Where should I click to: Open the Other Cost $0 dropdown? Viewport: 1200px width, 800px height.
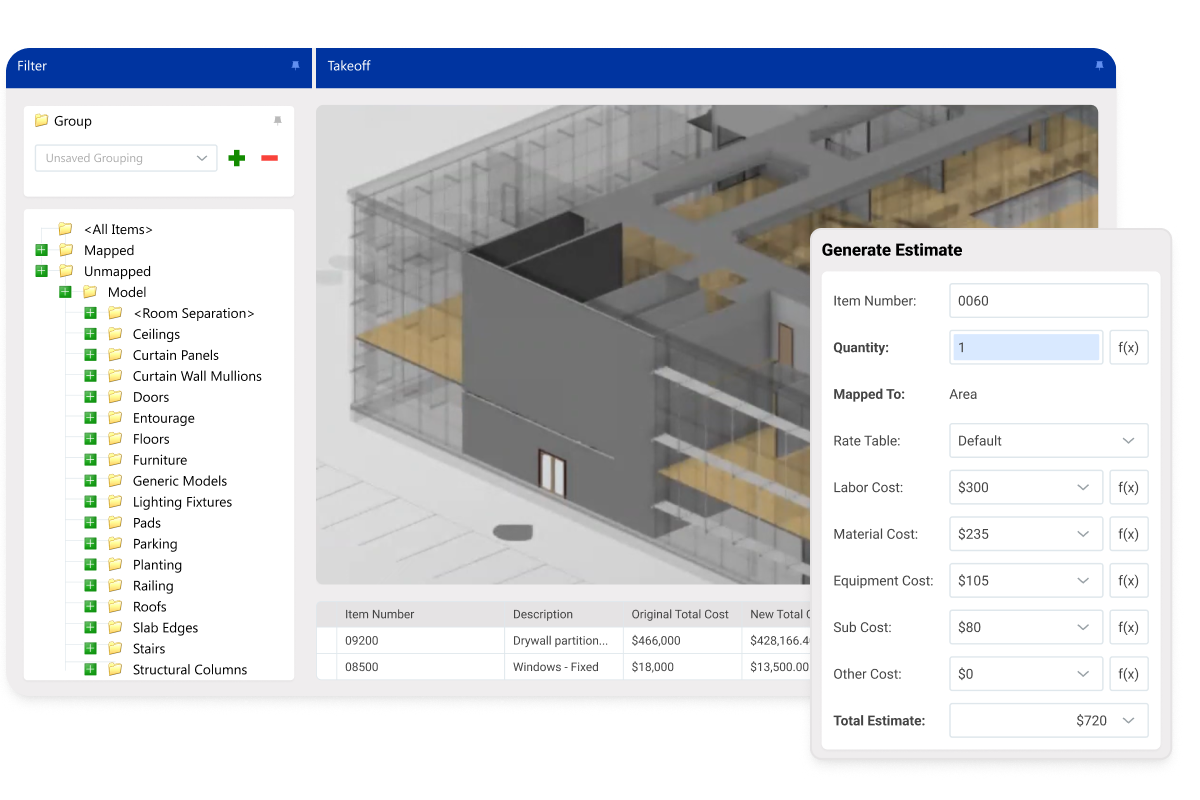(1026, 674)
